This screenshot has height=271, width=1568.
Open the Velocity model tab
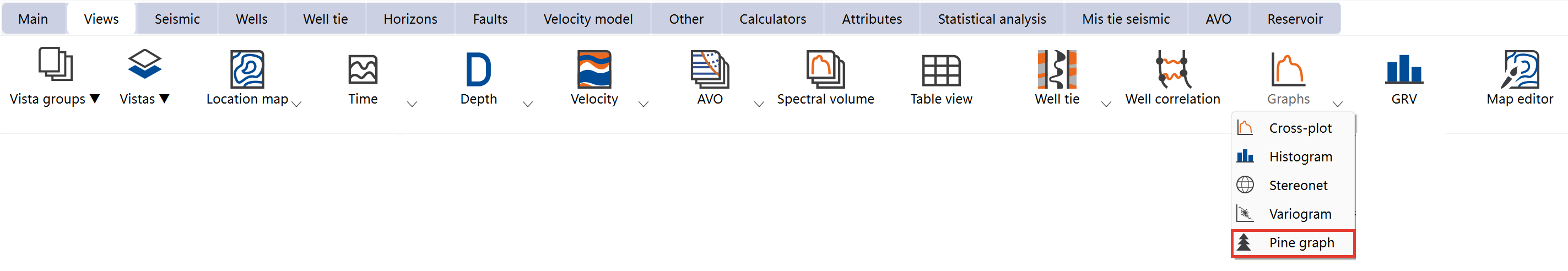click(x=588, y=19)
